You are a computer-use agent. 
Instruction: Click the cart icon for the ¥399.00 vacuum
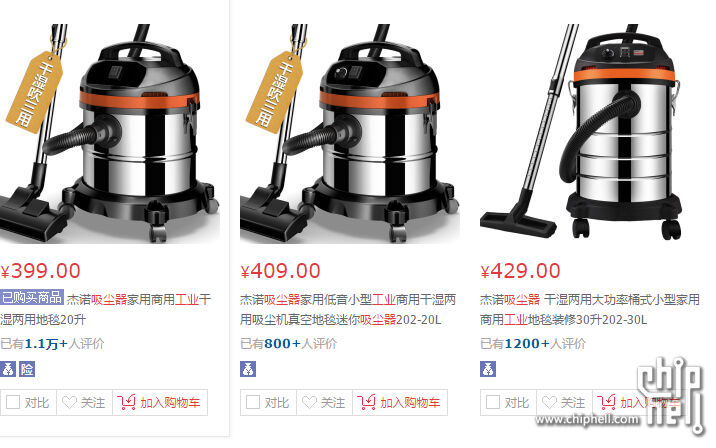point(126,402)
